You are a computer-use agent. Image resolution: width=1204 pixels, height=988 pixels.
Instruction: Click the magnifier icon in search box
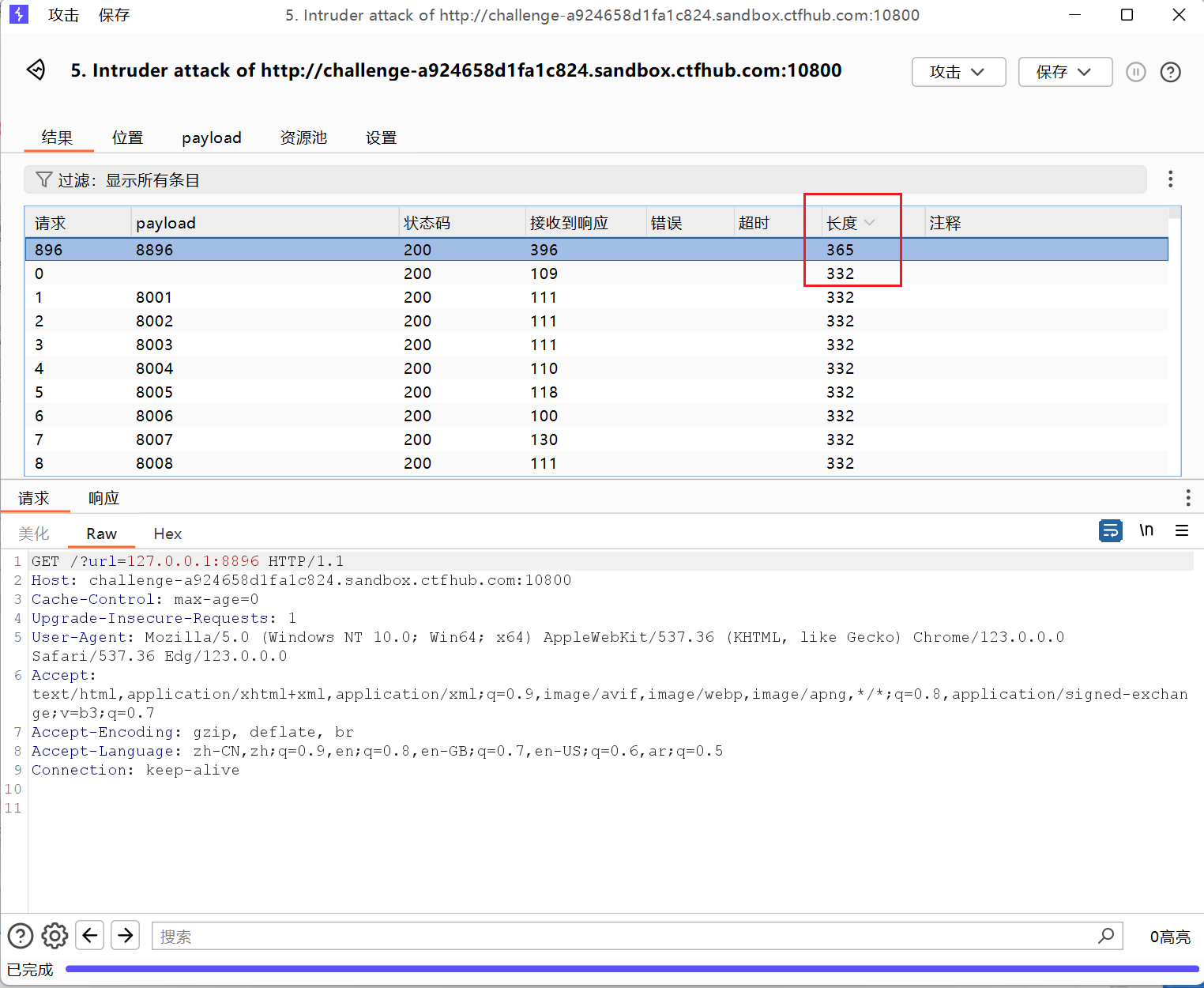[x=1106, y=935]
